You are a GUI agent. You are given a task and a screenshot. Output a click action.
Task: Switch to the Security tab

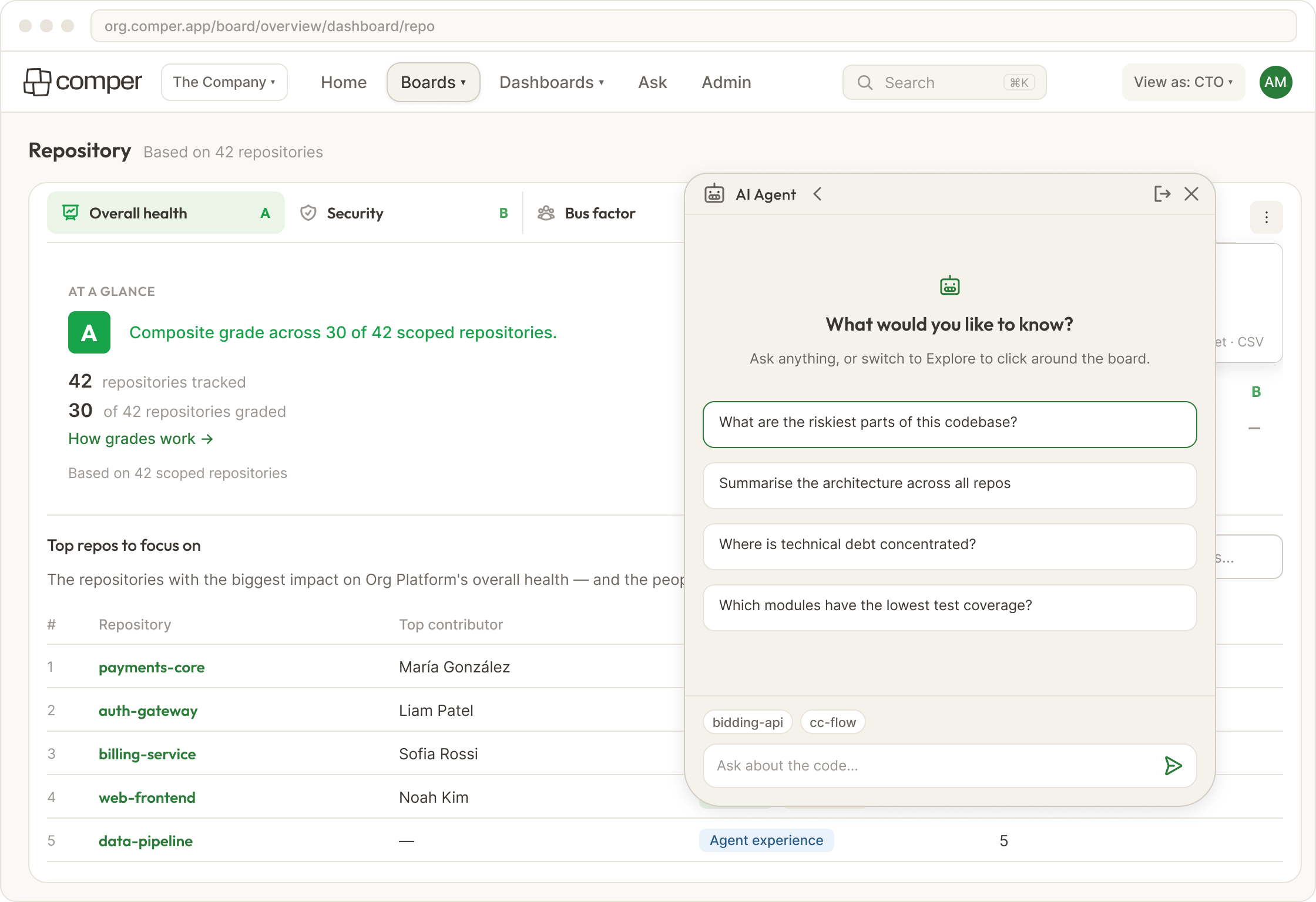(x=404, y=213)
